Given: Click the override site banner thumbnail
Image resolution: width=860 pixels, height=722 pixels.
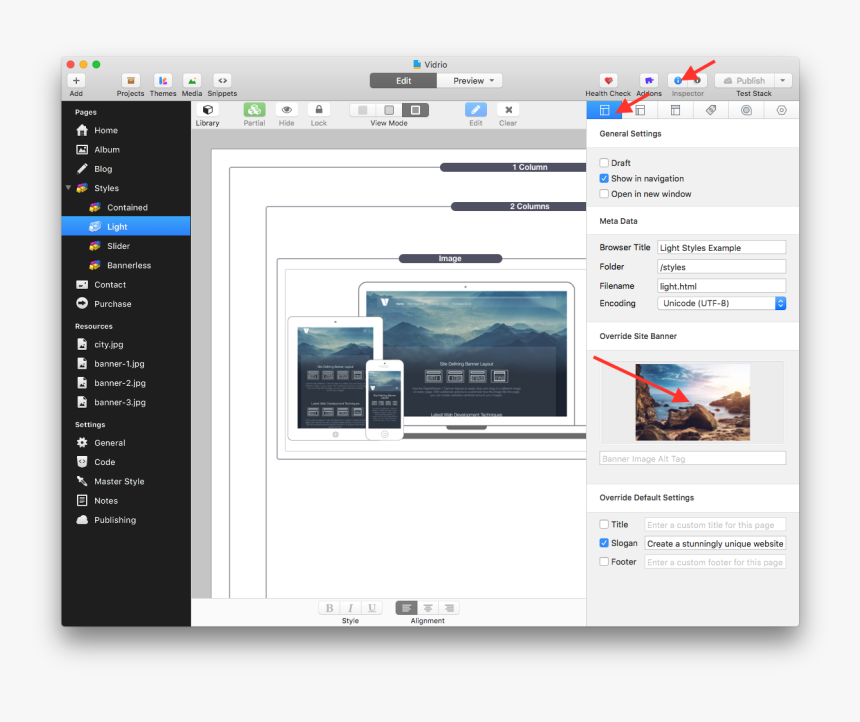Looking at the screenshot, I should click(x=692, y=402).
